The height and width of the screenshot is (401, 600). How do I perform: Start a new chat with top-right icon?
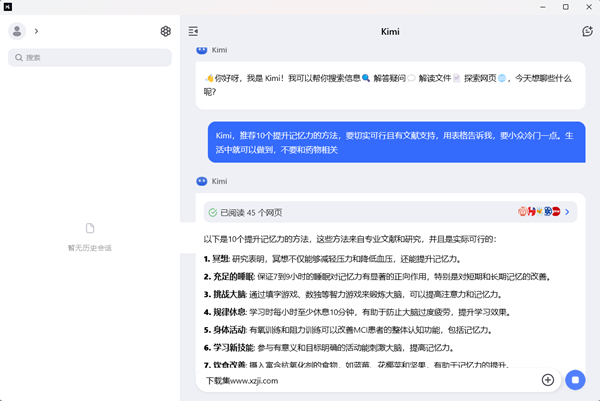tap(587, 31)
